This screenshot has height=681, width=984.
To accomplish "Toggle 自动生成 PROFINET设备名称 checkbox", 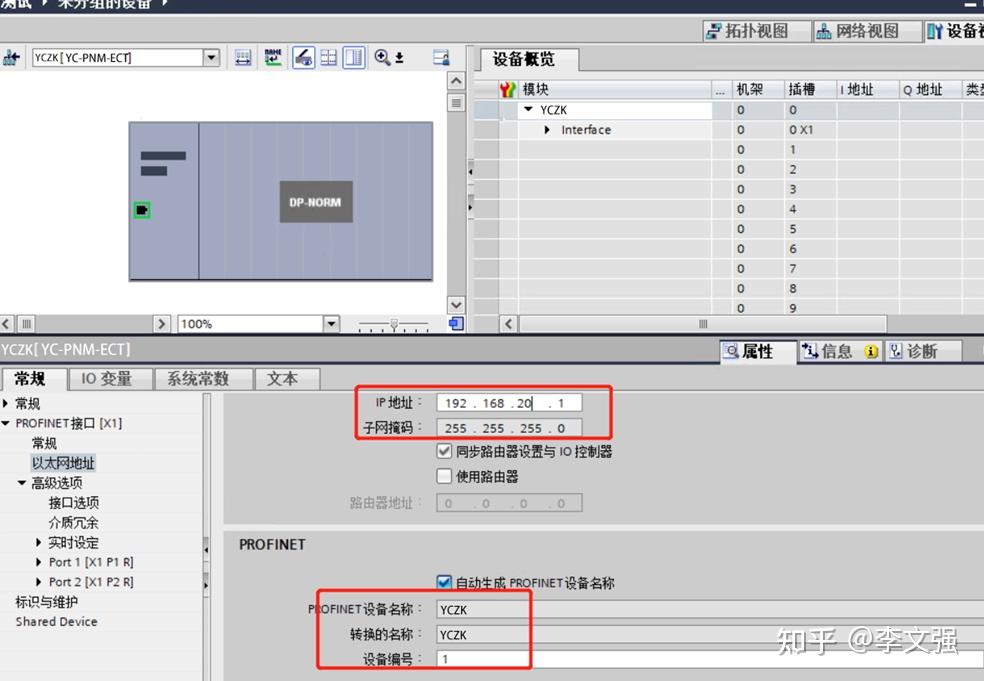I will coord(444,582).
